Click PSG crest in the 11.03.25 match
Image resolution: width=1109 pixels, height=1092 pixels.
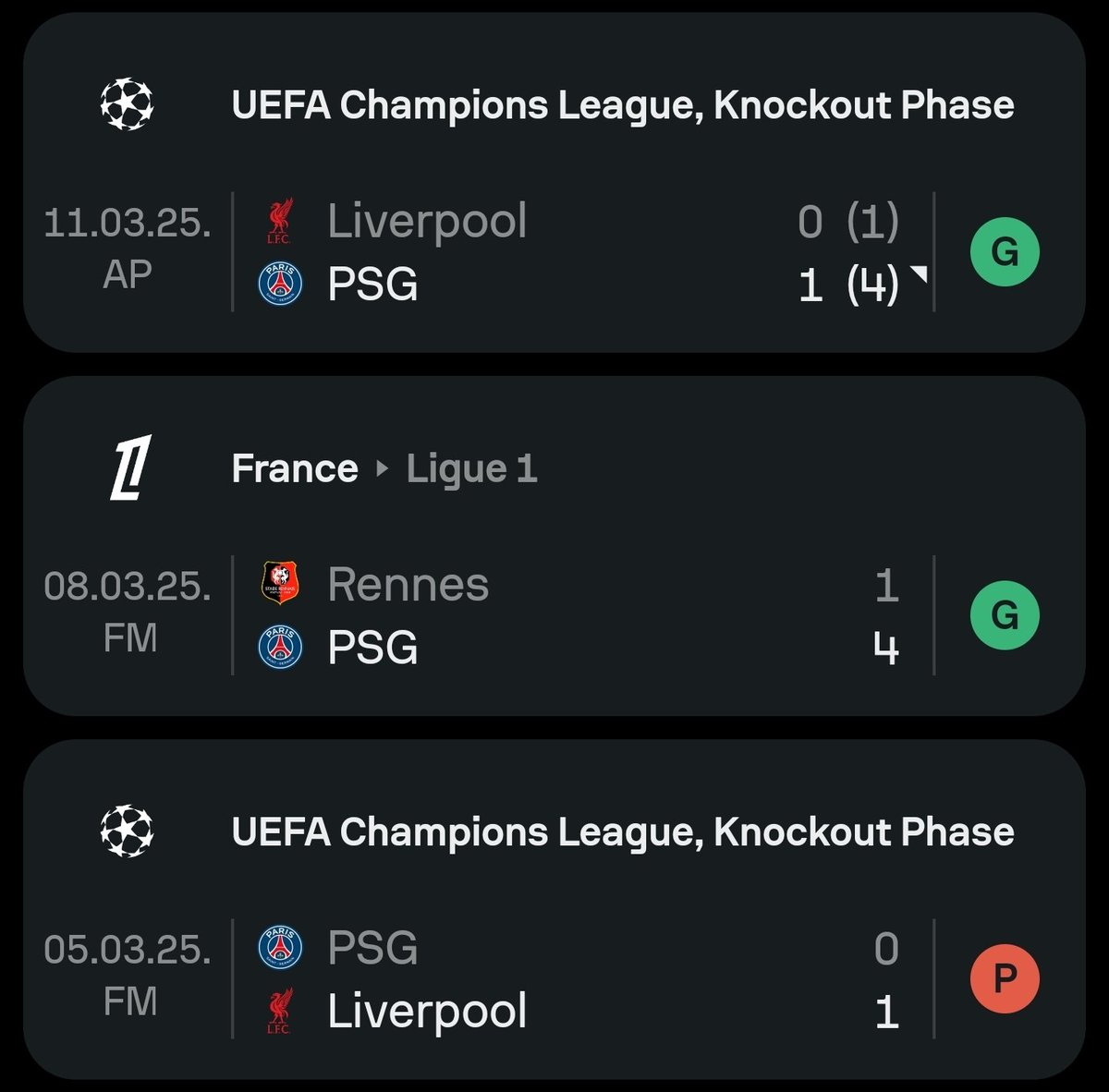tap(280, 284)
